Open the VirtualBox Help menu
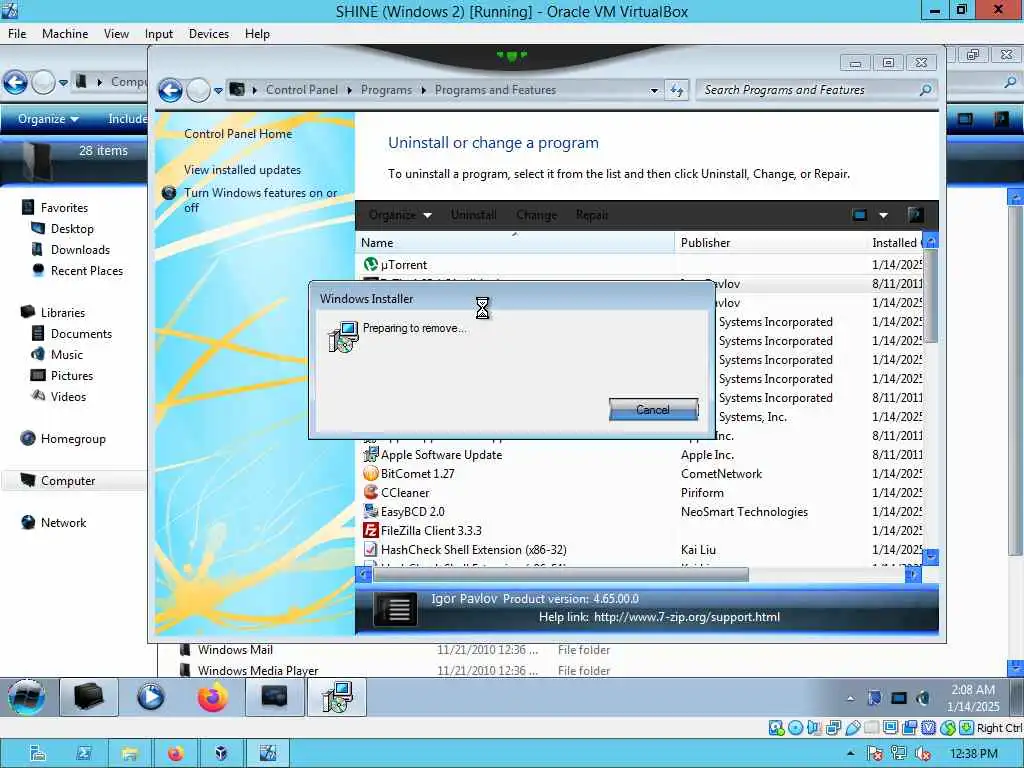The width and height of the screenshot is (1024, 768). pos(257,34)
